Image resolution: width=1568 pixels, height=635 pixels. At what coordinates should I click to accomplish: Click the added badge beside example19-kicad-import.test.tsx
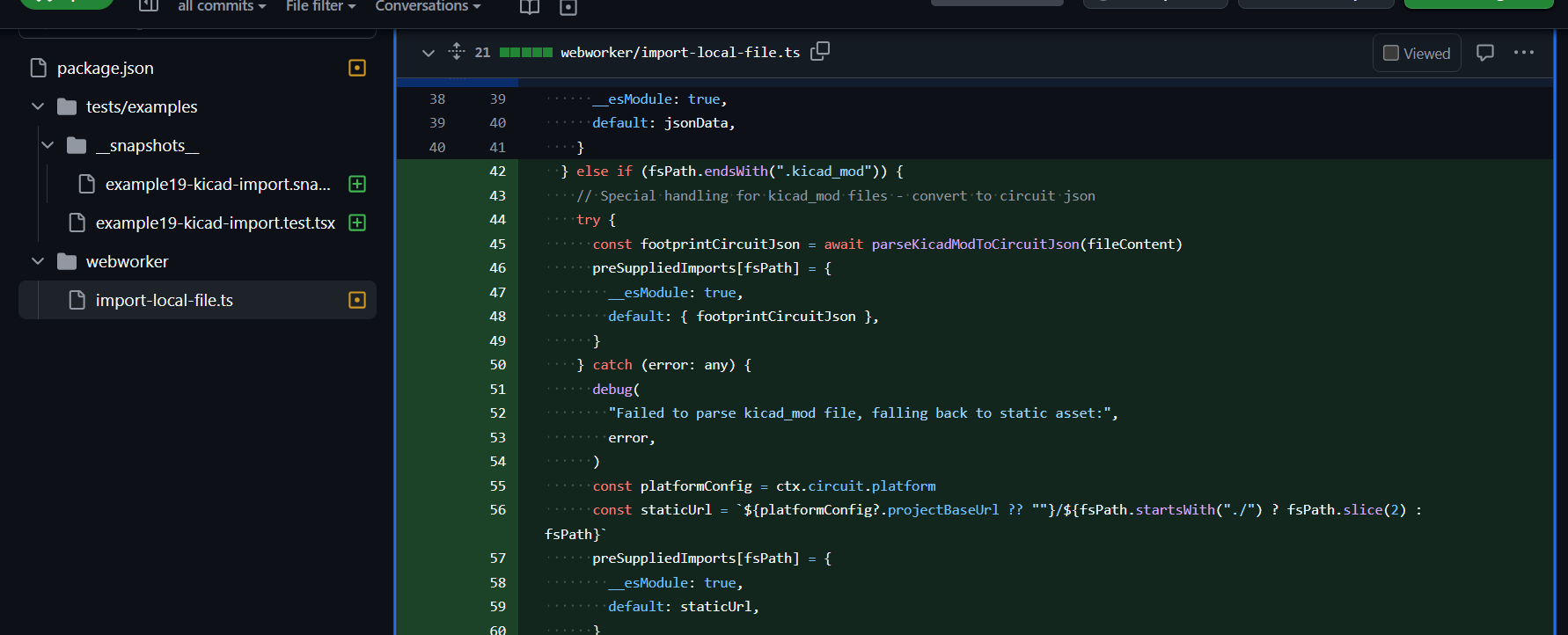pyautogui.click(x=357, y=223)
